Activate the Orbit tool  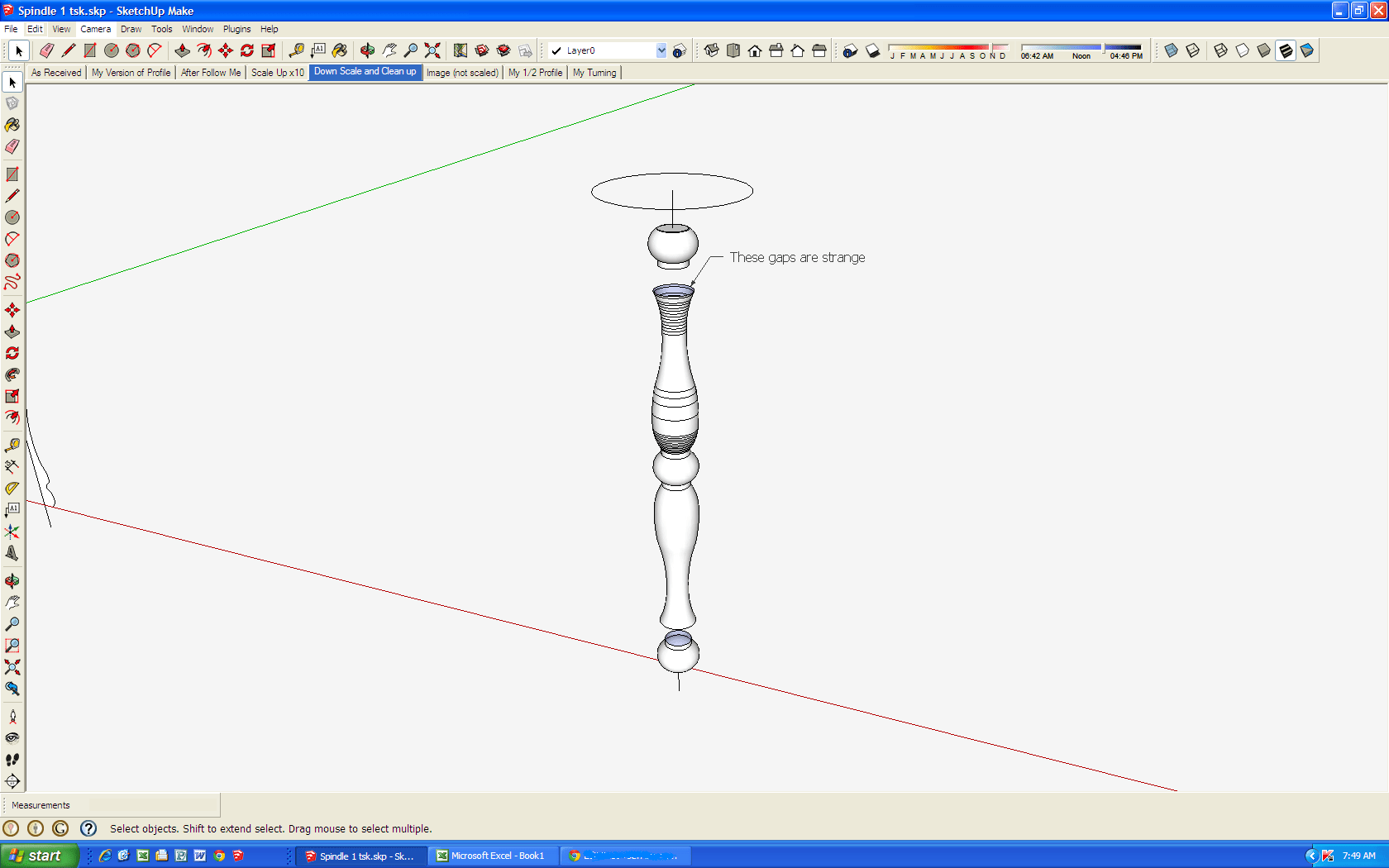(x=368, y=50)
